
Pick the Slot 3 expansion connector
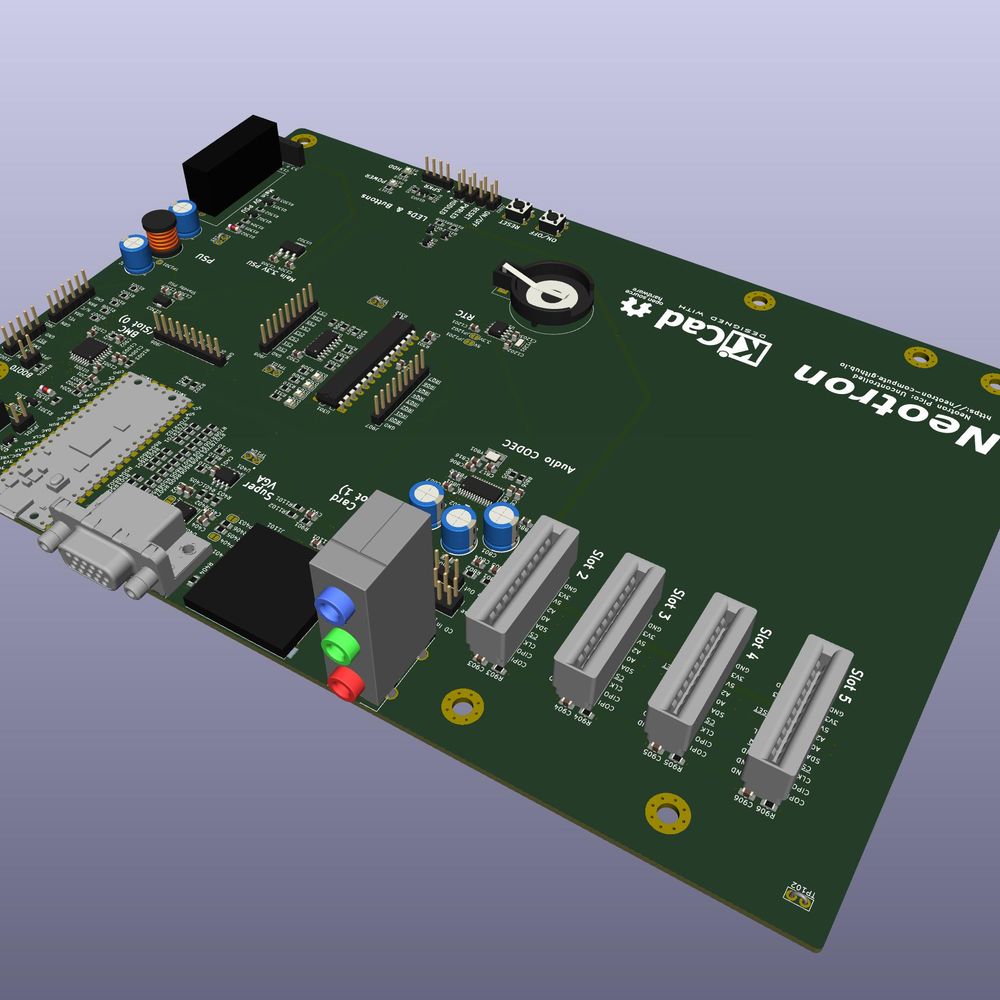point(608,629)
